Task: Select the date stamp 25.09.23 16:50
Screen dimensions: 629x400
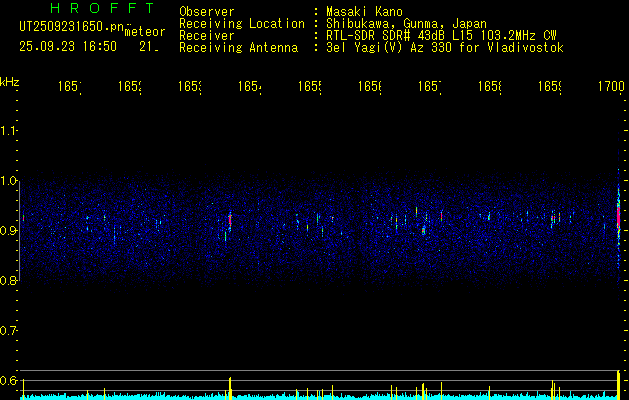Action: (68, 47)
